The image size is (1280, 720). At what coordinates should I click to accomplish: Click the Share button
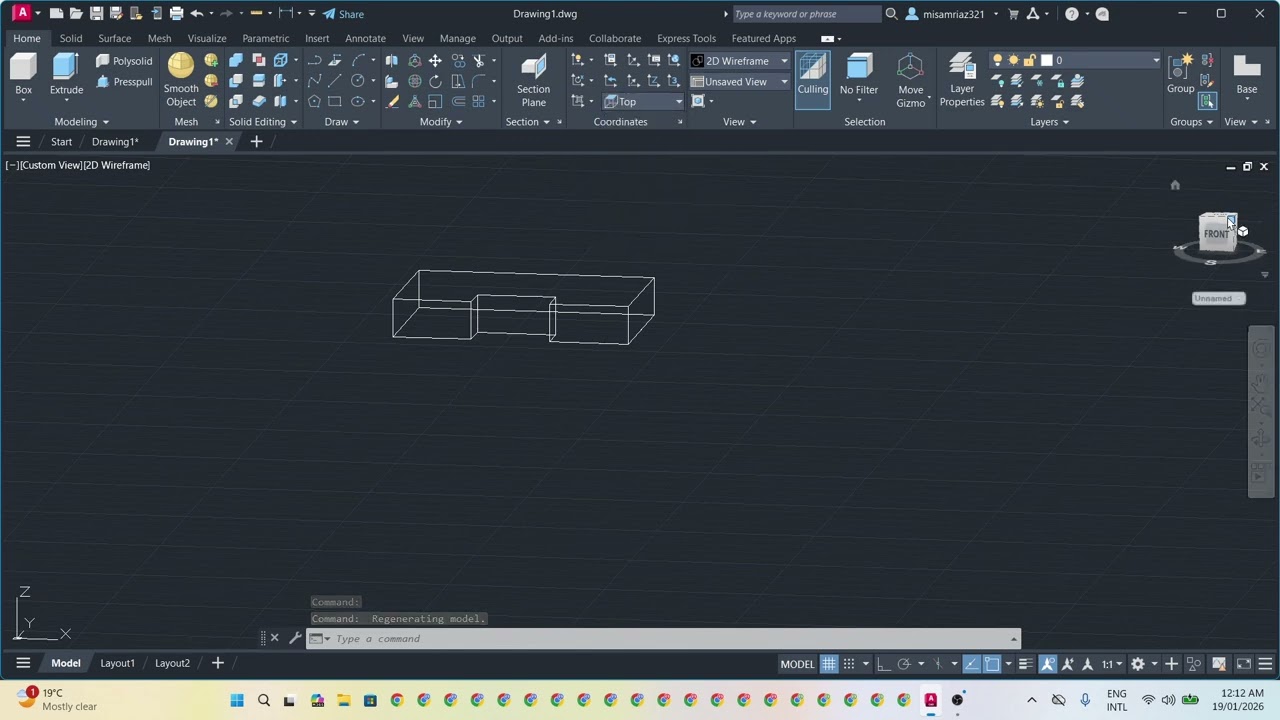343,14
